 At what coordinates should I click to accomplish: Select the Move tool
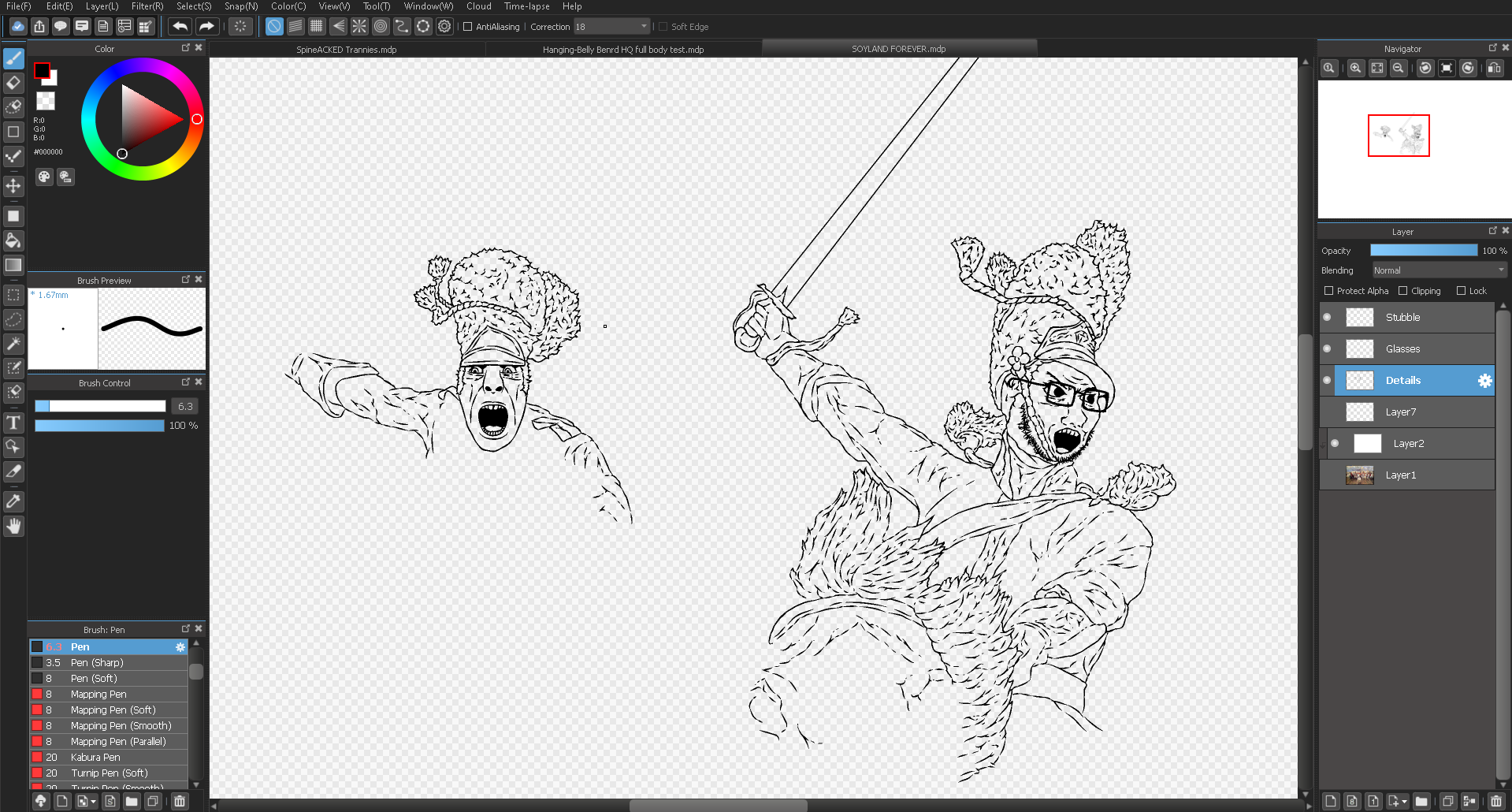pos(13,186)
